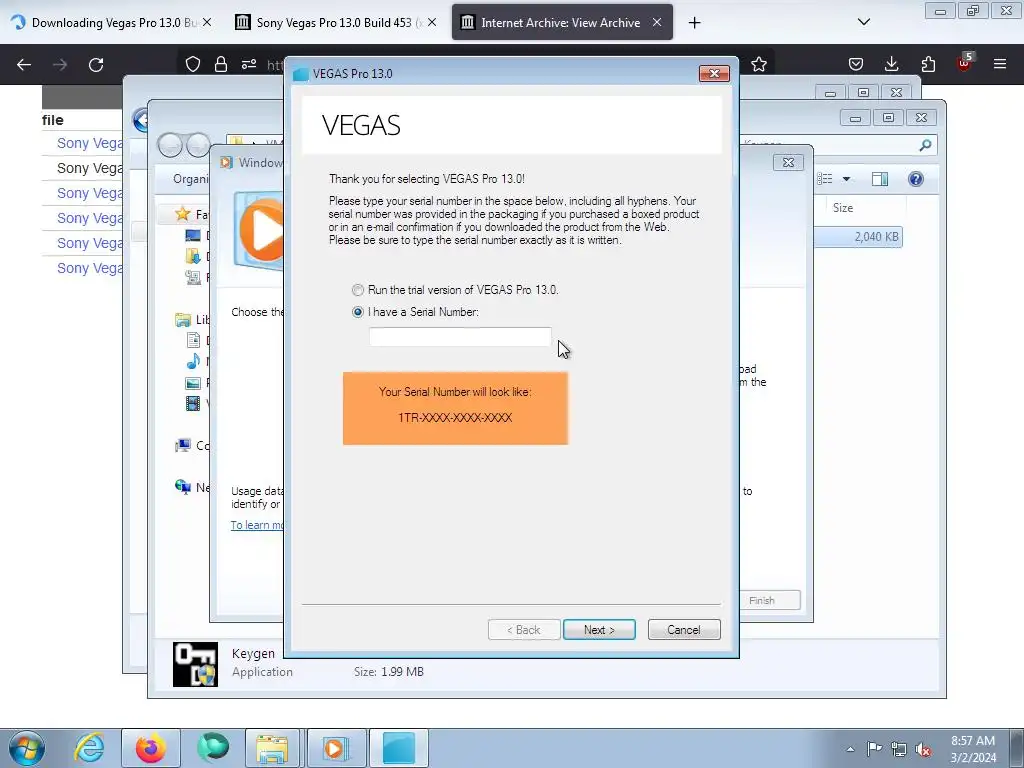Bookmark this page with star icon
Viewport: 1024px width, 768px height.
[x=759, y=64]
